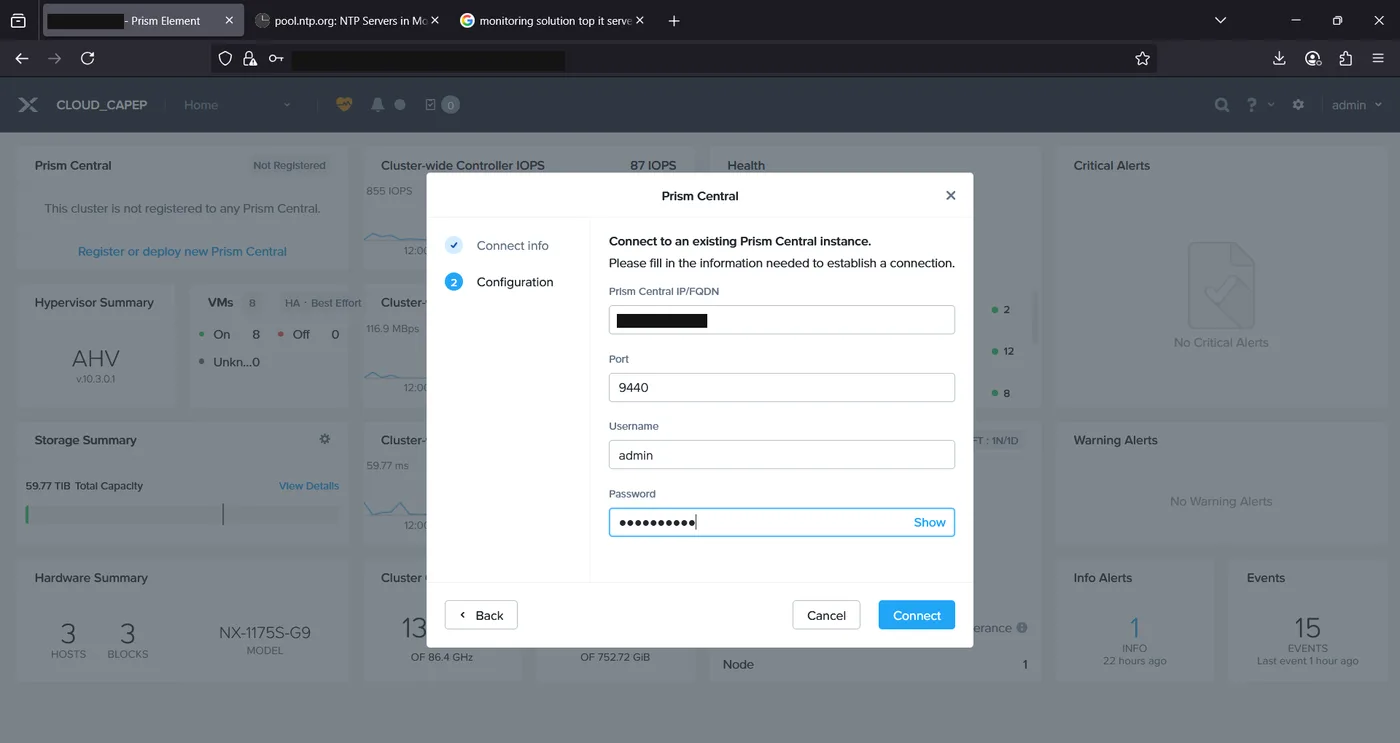Click the Nutanix X logo icon

[x=28, y=104]
